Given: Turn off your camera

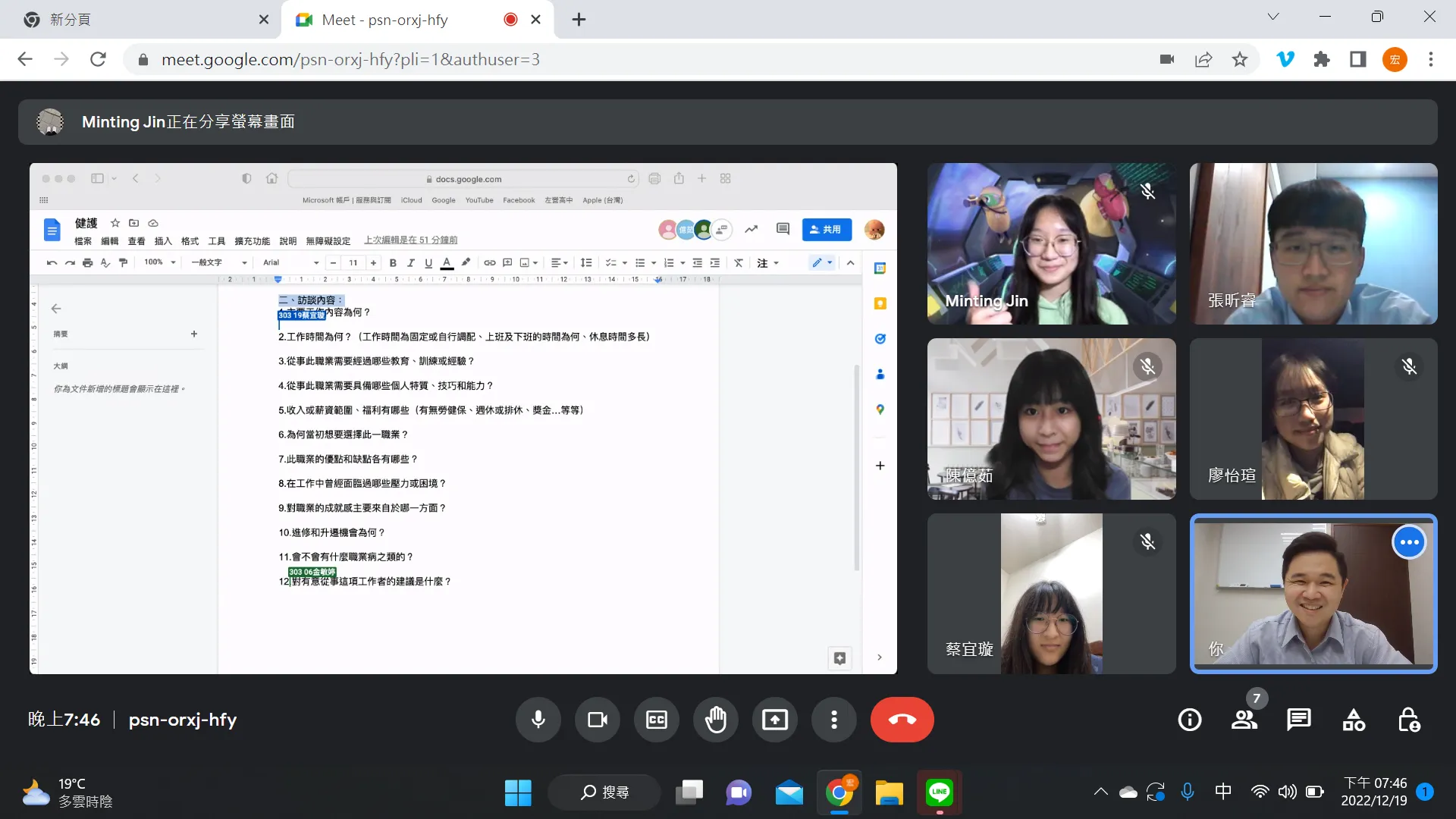Looking at the screenshot, I should pyautogui.click(x=597, y=720).
